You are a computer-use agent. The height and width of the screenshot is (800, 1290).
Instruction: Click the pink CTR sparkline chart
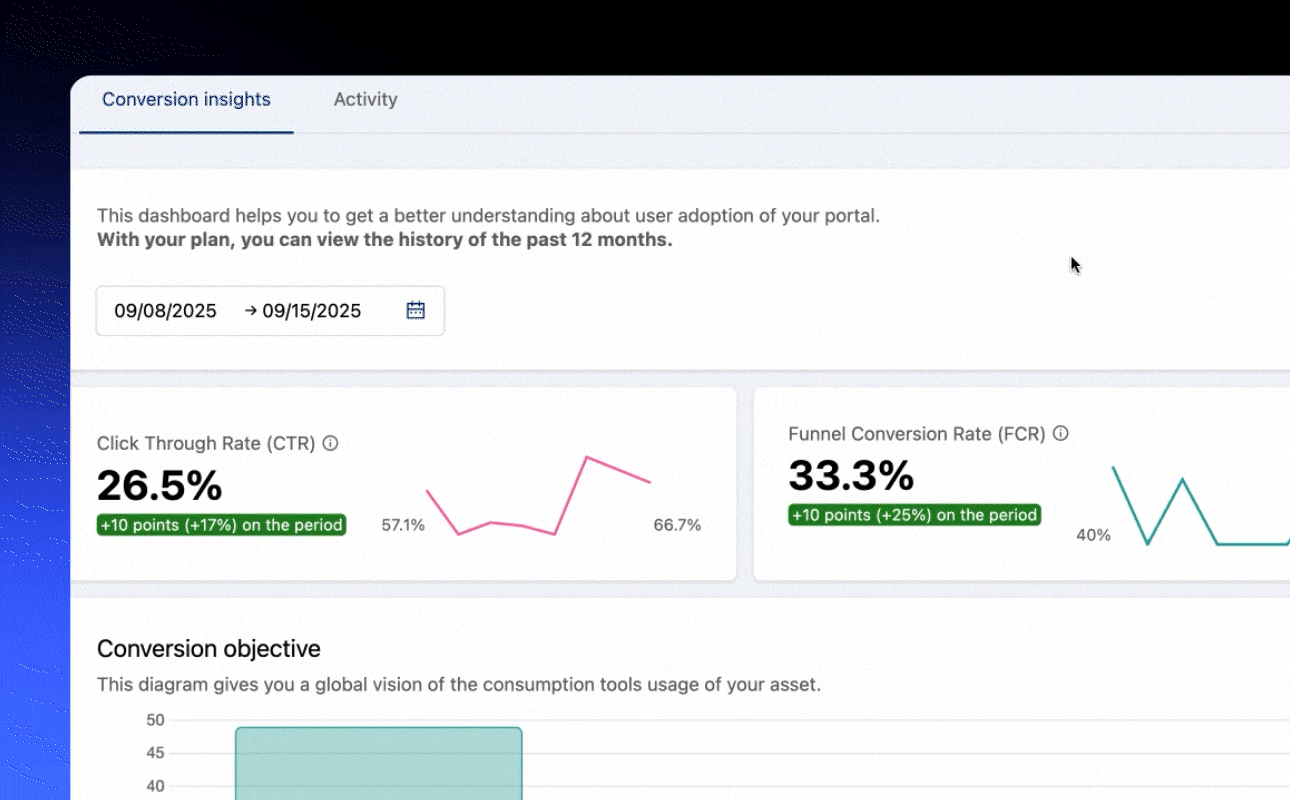pyautogui.click(x=538, y=496)
